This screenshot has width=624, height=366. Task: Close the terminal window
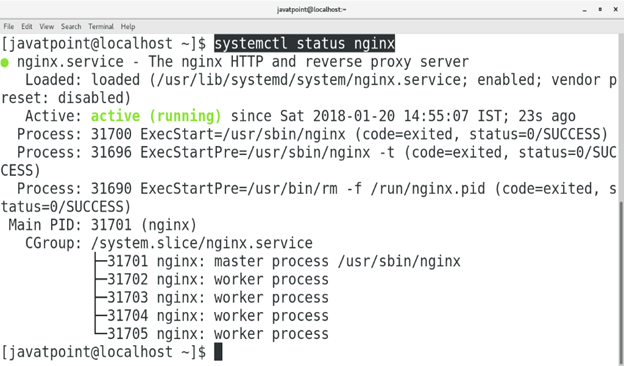point(615,10)
